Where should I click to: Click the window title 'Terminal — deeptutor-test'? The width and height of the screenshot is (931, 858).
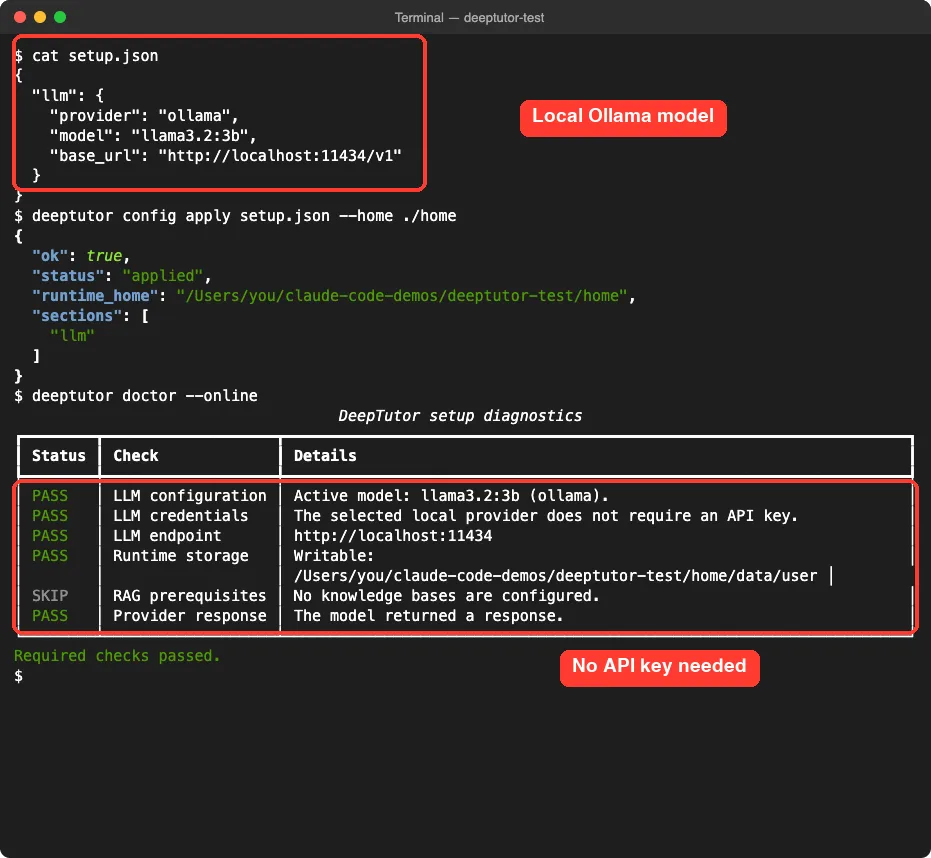[x=469, y=18]
